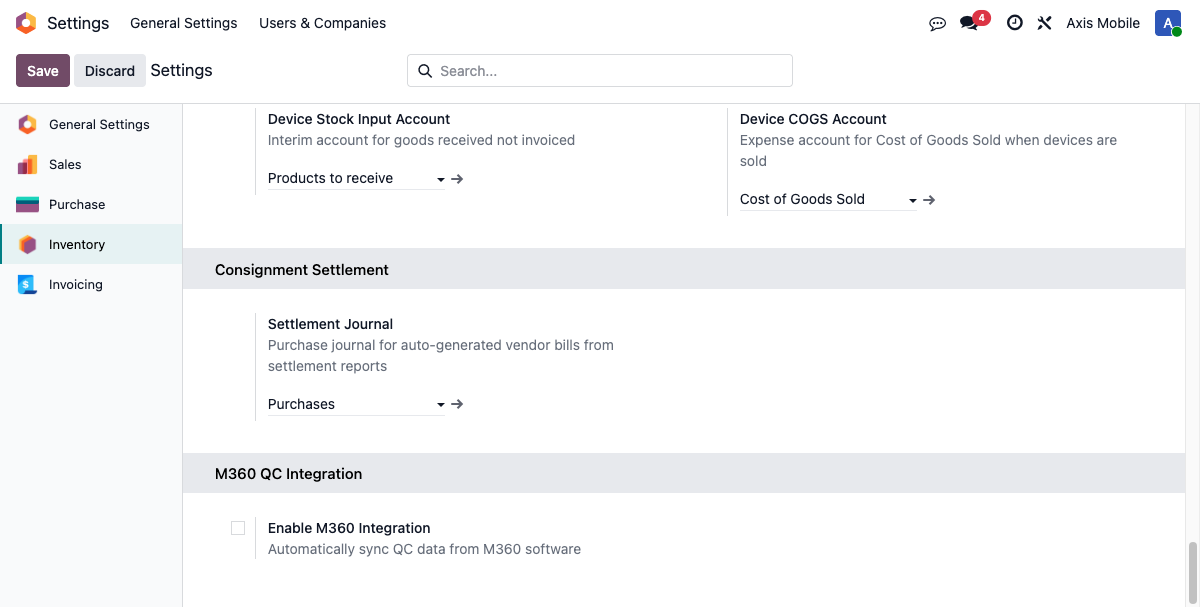Open the General Settings top menu
The width and height of the screenshot is (1200, 607).
pos(184,23)
